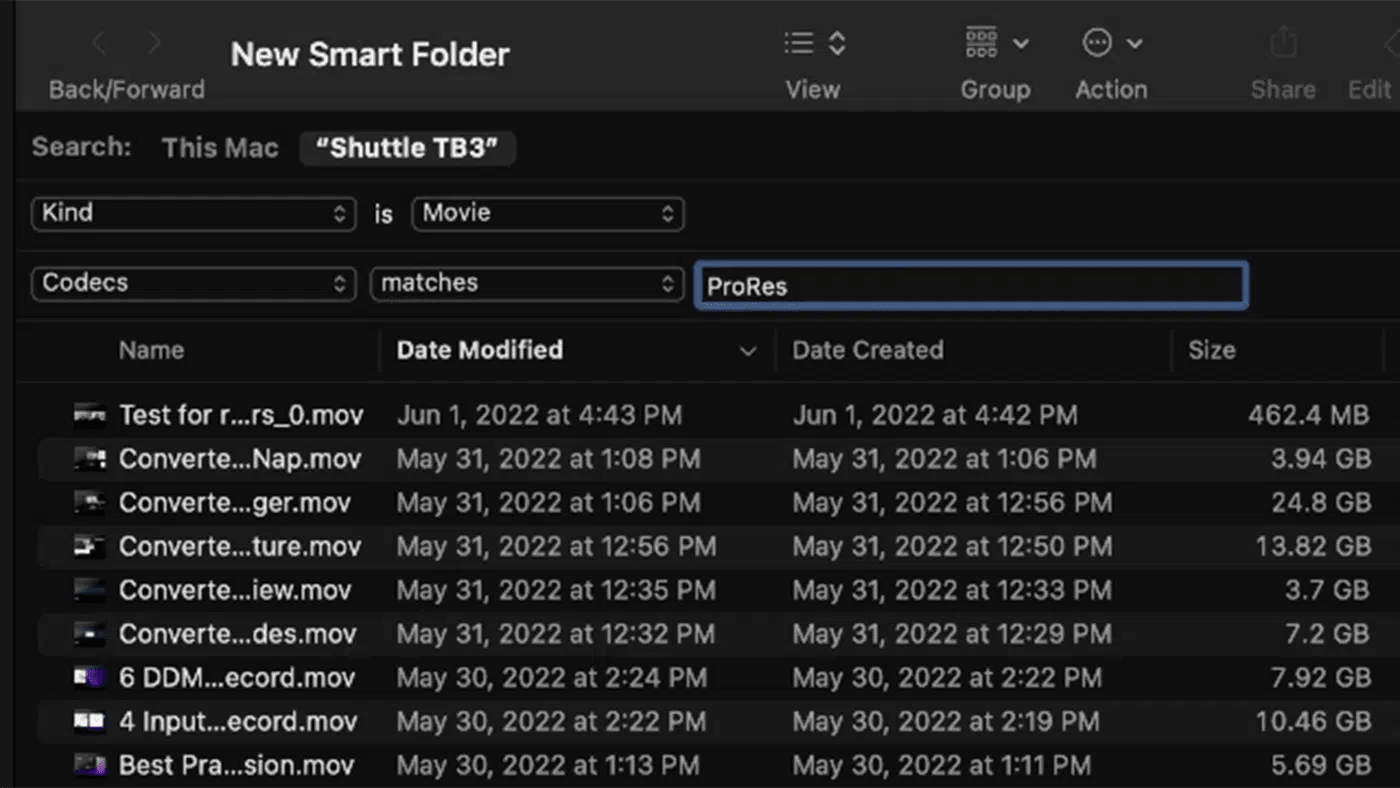Switch search scope to This Mac
This screenshot has width=1400, height=788.
[220, 147]
